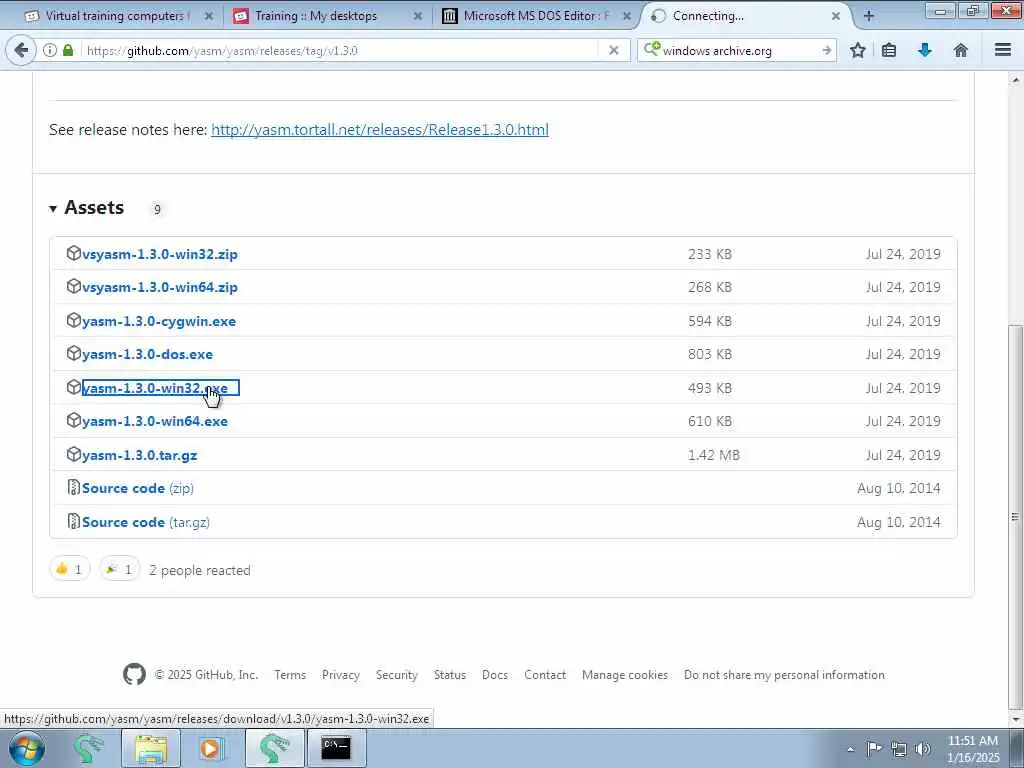Close the Microsoft MS DOS Editor tab

coord(626,16)
